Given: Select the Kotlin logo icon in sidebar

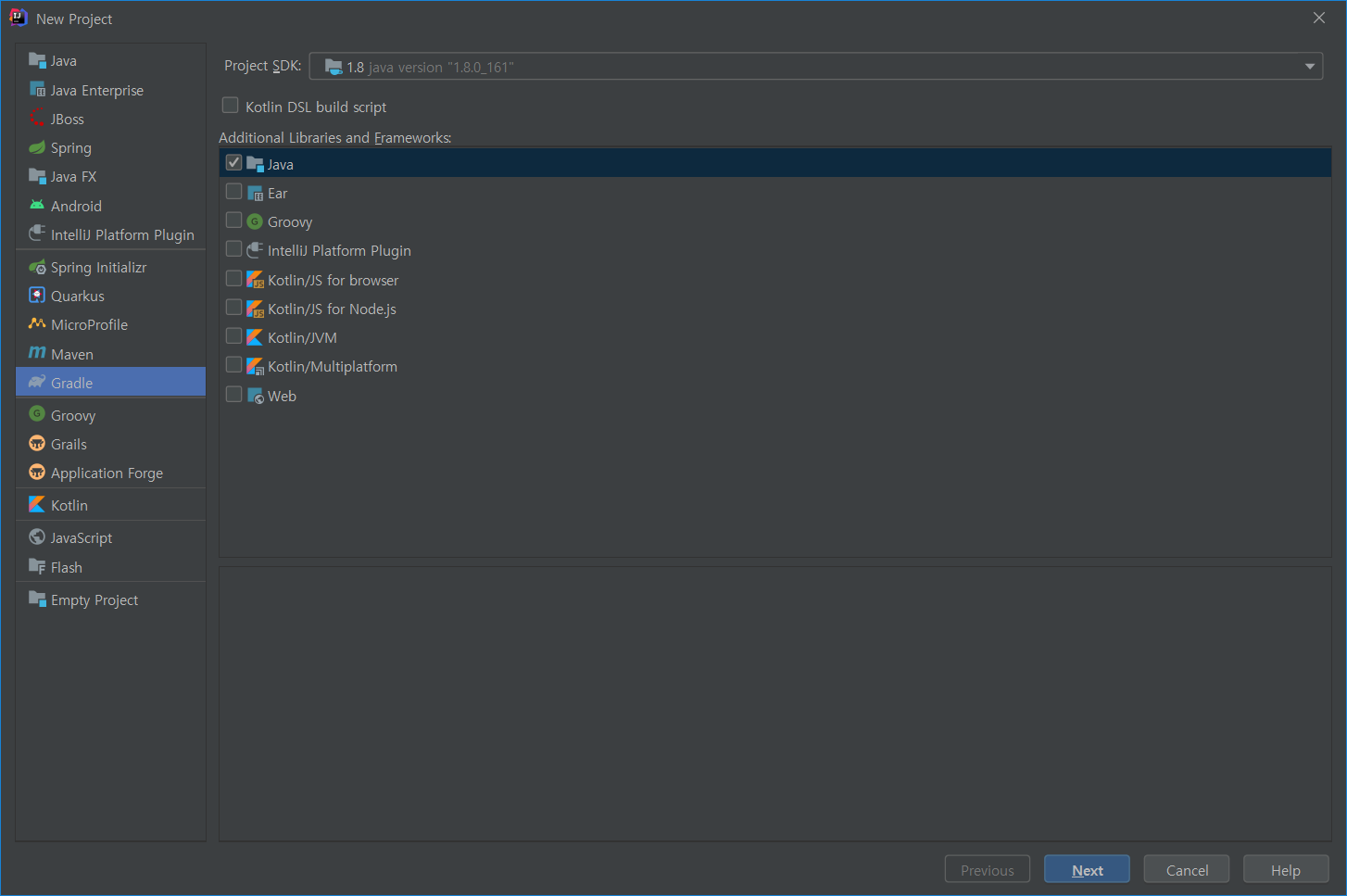Looking at the screenshot, I should 37,505.
